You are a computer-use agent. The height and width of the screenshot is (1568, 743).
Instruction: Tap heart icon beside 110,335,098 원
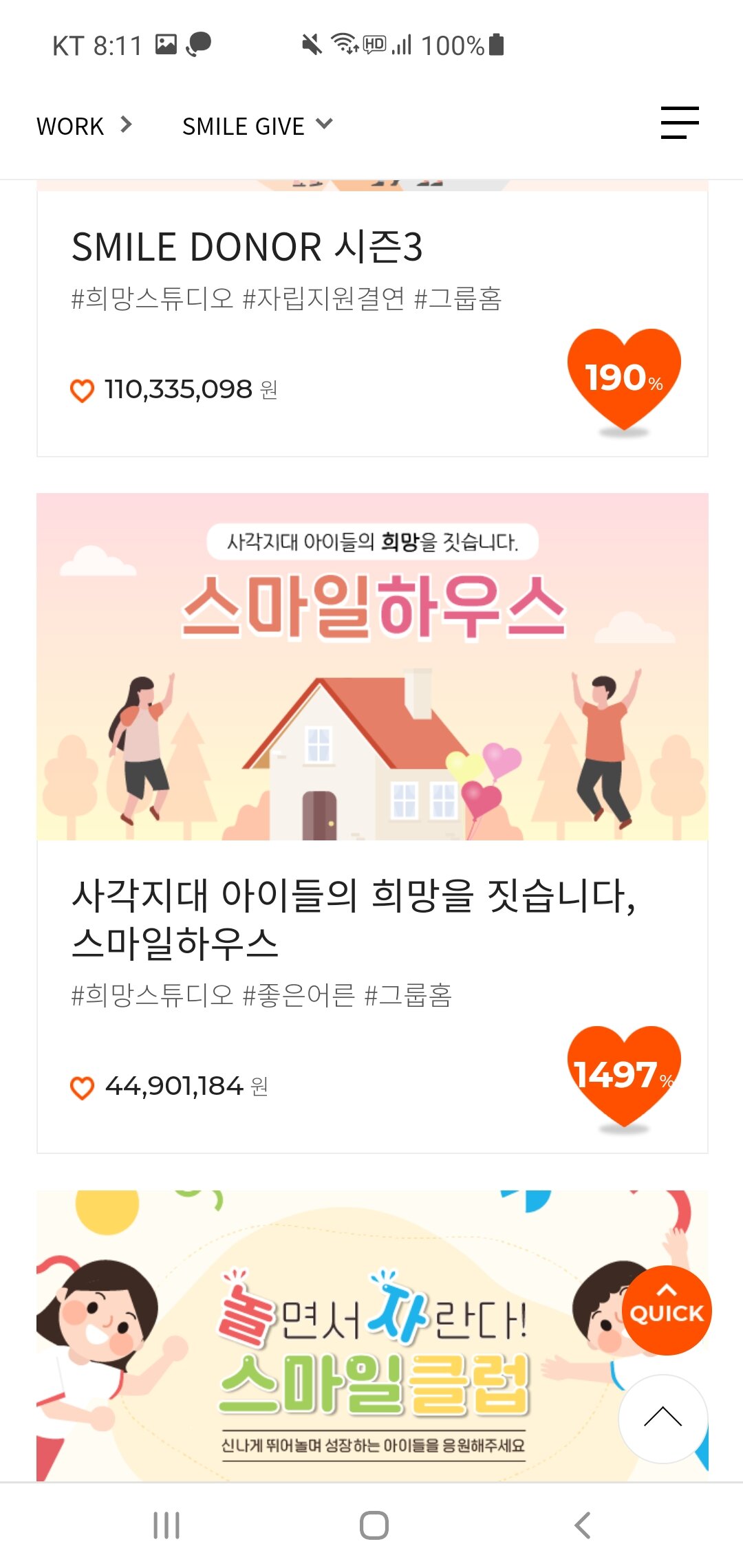pyautogui.click(x=83, y=391)
